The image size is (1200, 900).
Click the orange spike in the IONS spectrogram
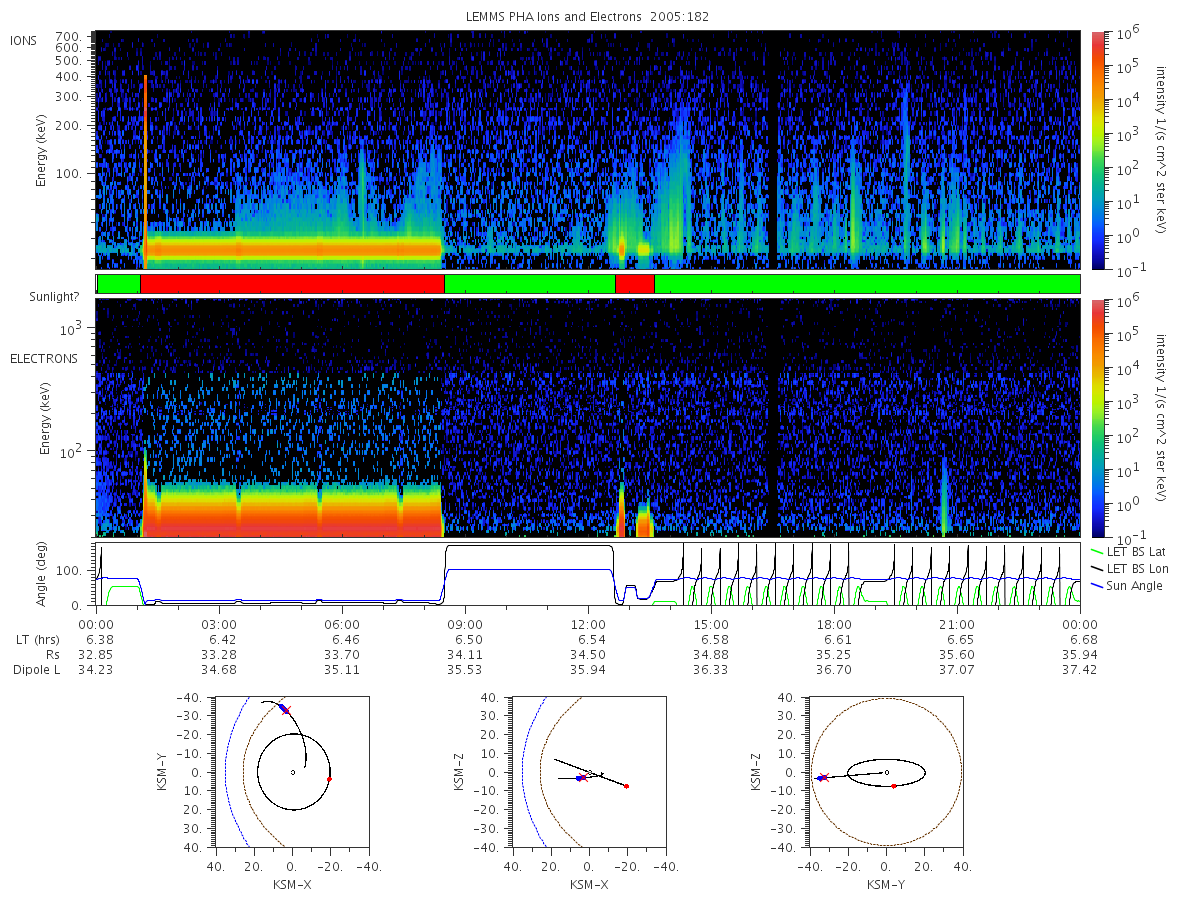tap(146, 172)
